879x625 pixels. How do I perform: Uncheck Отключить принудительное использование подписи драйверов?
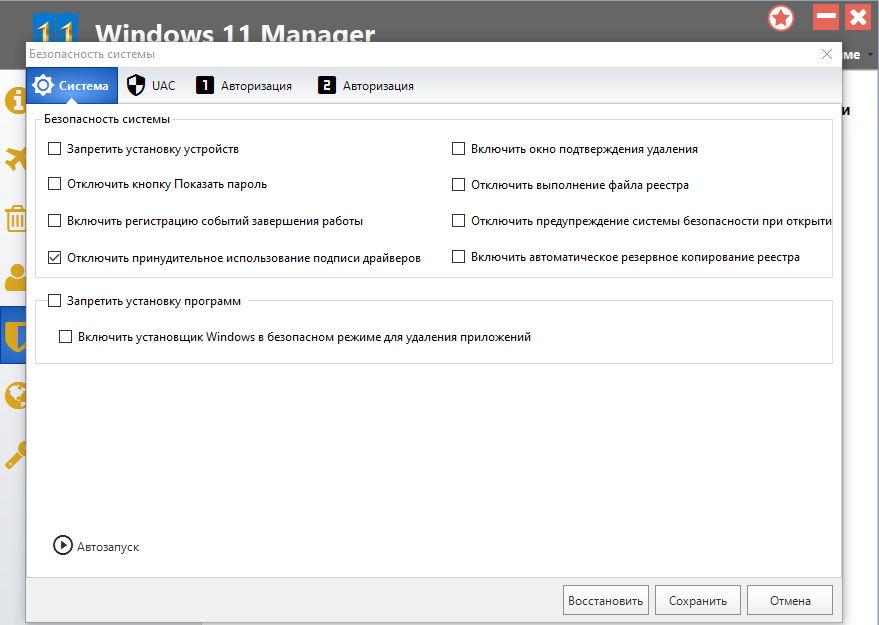pos(54,258)
